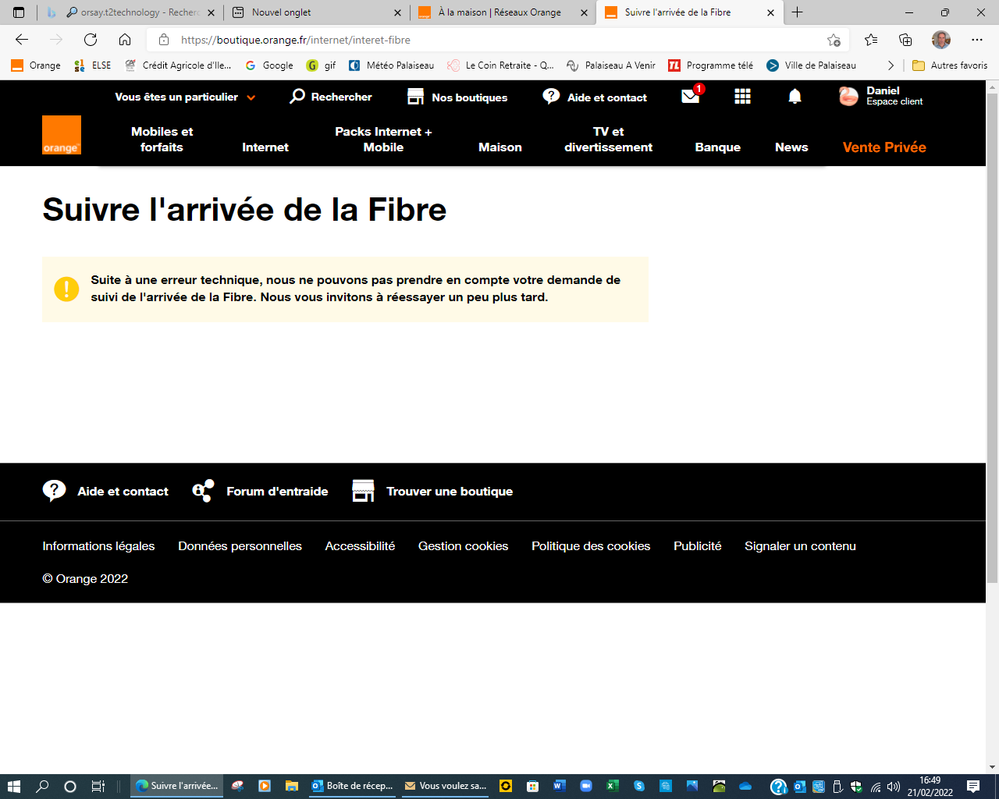Open the browser profile avatar
The image size is (999, 799).
coord(941,40)
